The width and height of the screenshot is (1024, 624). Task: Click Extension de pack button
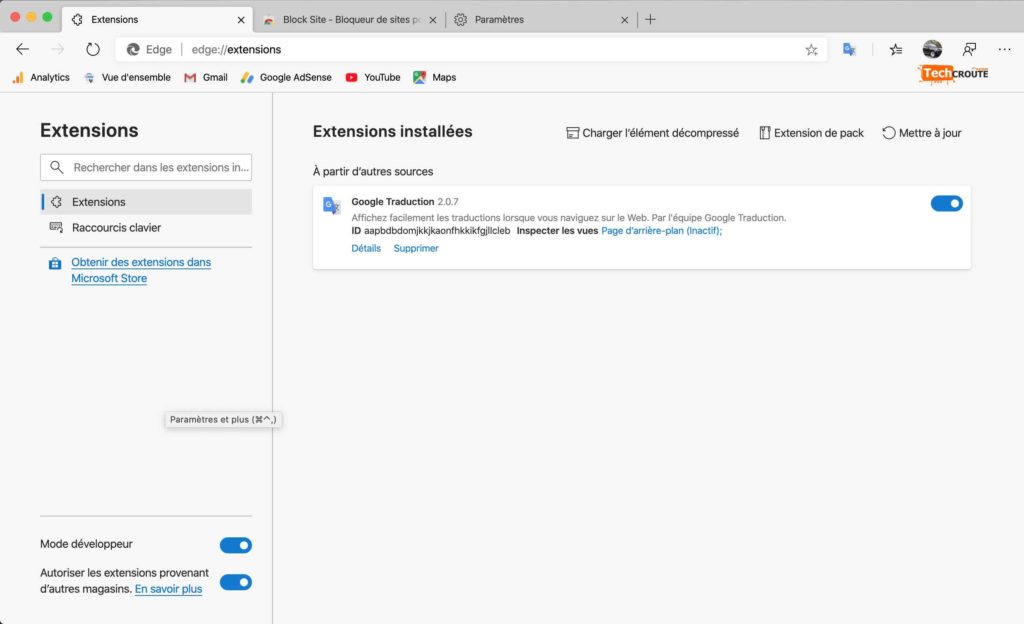pos(811,133)
